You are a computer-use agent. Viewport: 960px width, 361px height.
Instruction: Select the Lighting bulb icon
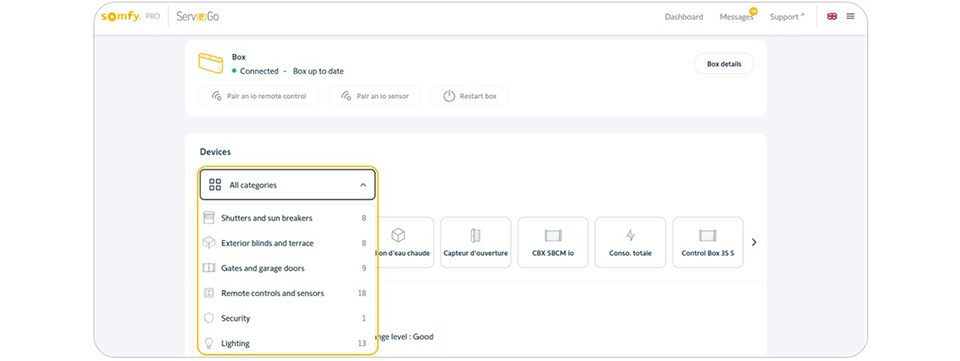[x=209, y=343]
